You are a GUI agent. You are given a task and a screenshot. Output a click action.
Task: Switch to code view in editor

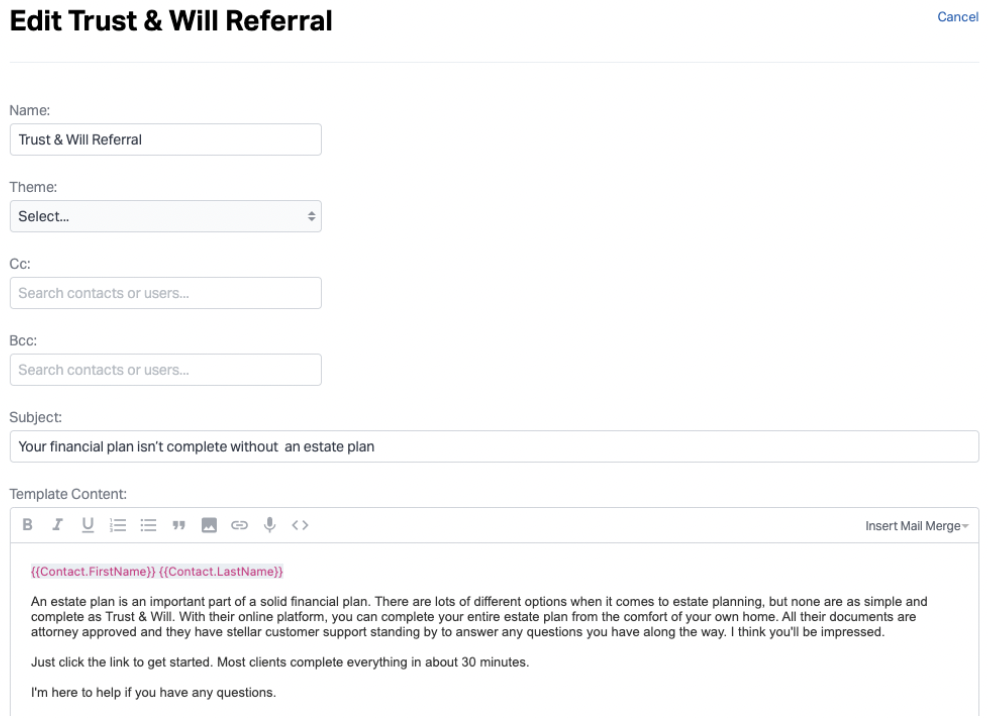point(300,525)
